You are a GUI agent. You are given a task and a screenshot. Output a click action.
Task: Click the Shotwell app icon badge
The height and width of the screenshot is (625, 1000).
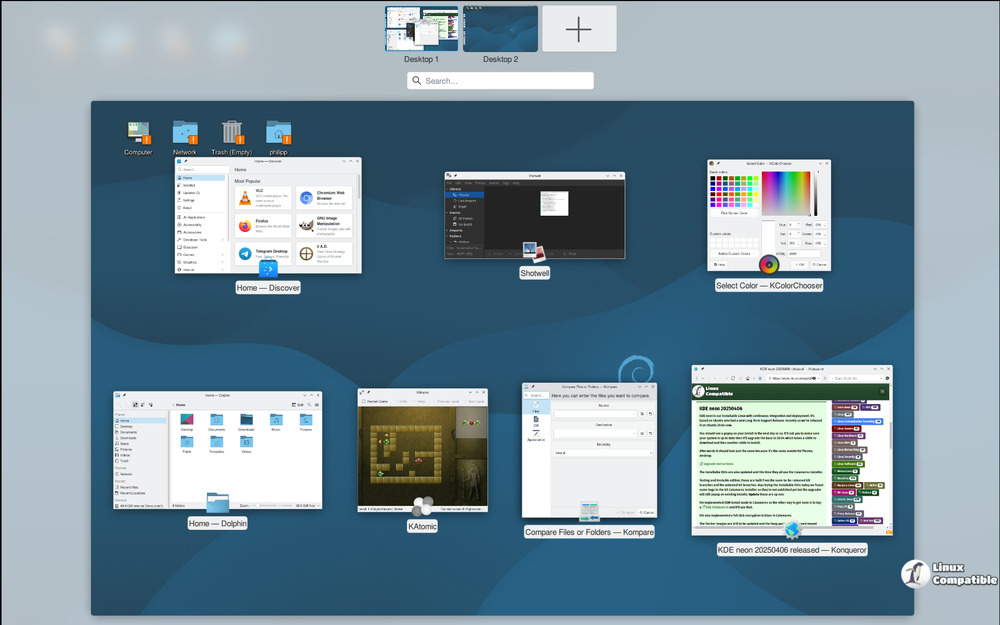coord(534,253)
